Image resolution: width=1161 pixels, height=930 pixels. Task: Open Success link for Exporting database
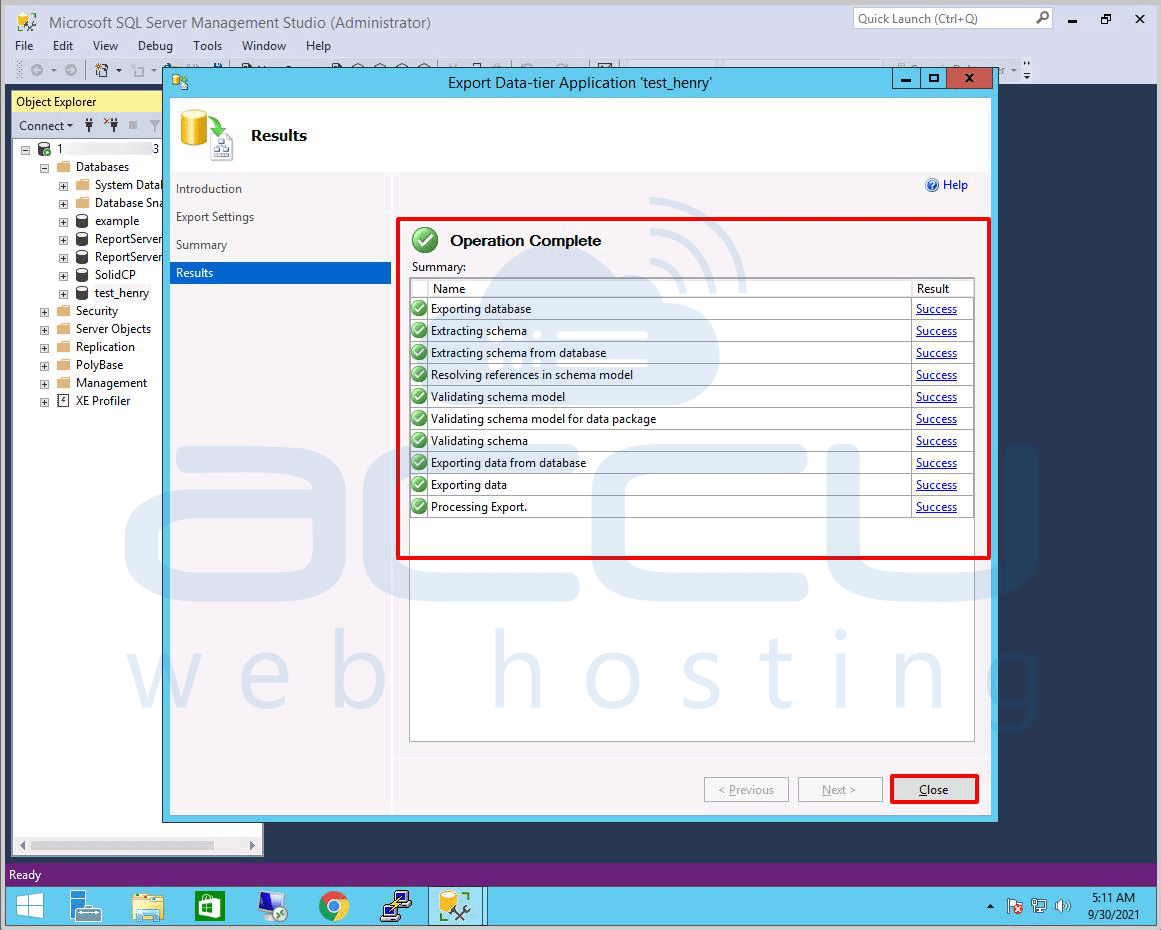(936, 309)
